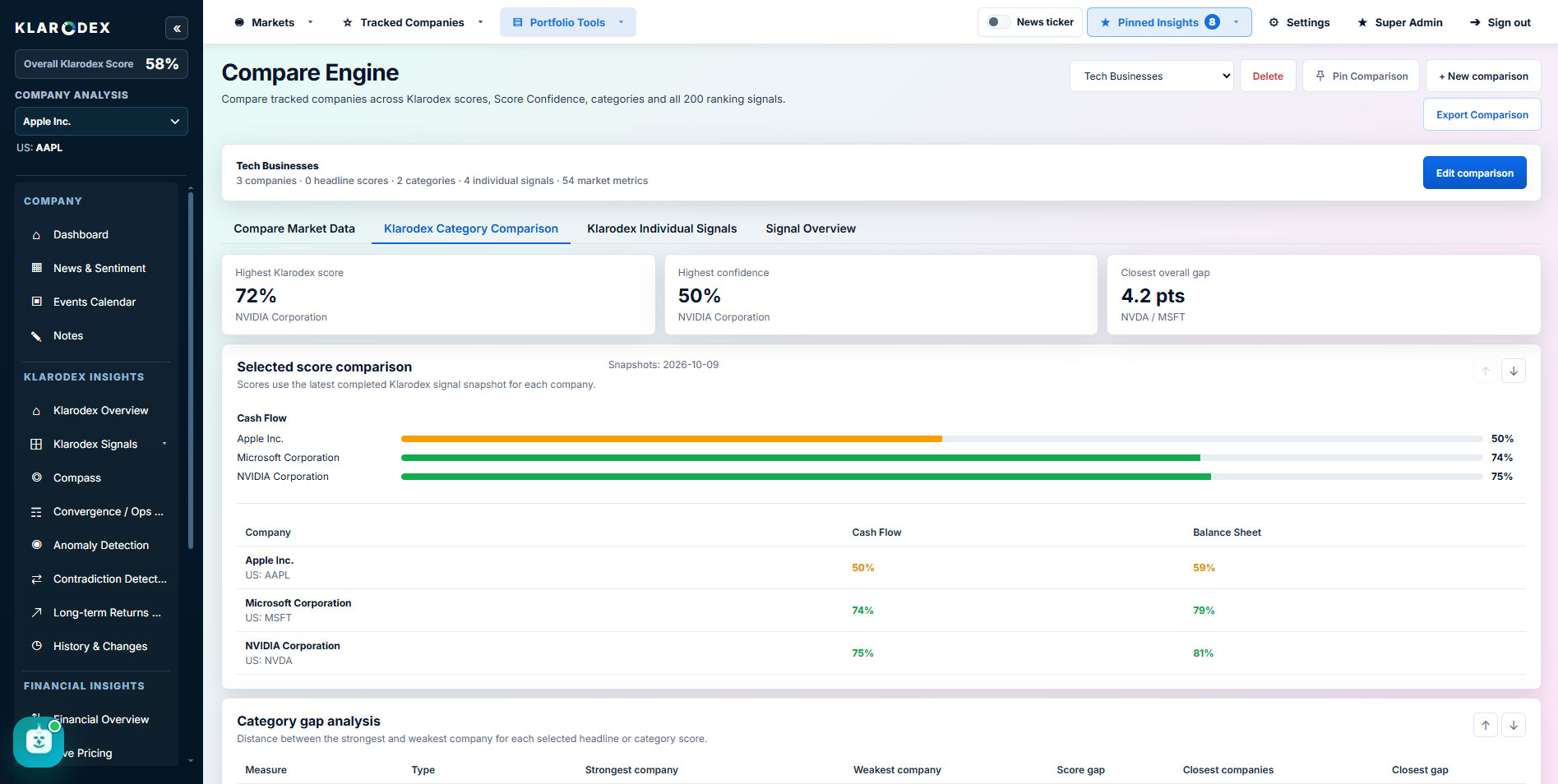
Task: Toggle the News ticker switch
Action: click(x=997, y=22)
